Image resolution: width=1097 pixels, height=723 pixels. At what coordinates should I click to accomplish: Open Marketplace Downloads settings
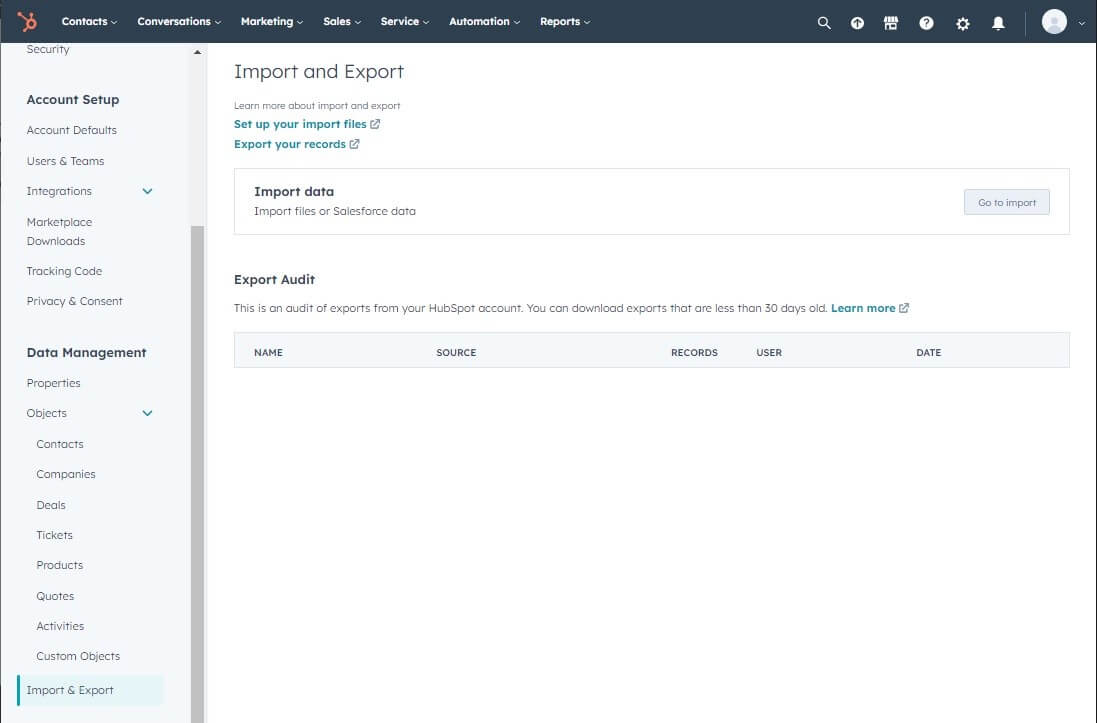coord(59,231)
